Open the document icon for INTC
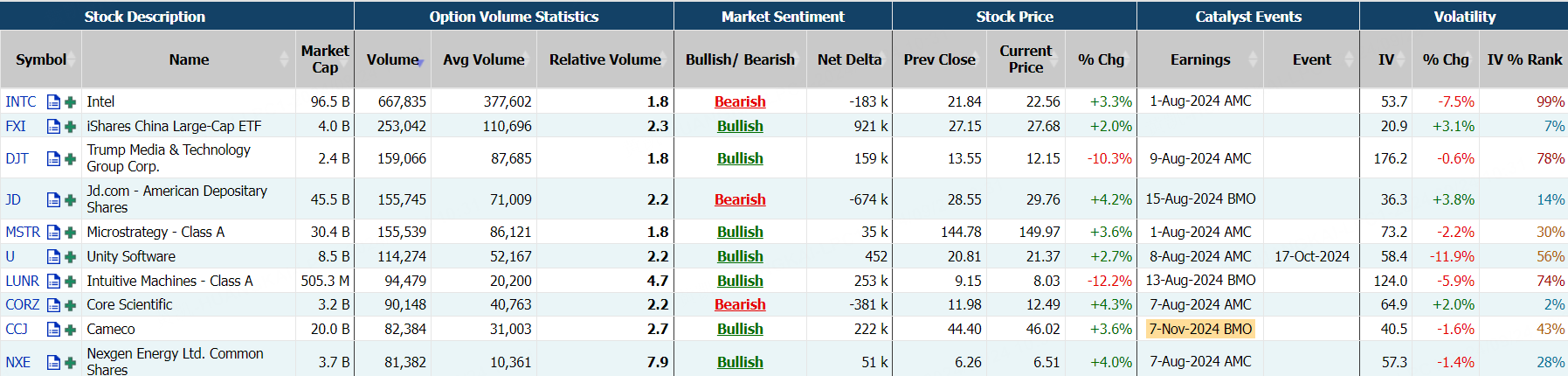The width and height of the screenshot is (1568, 376). pos(53,102)
